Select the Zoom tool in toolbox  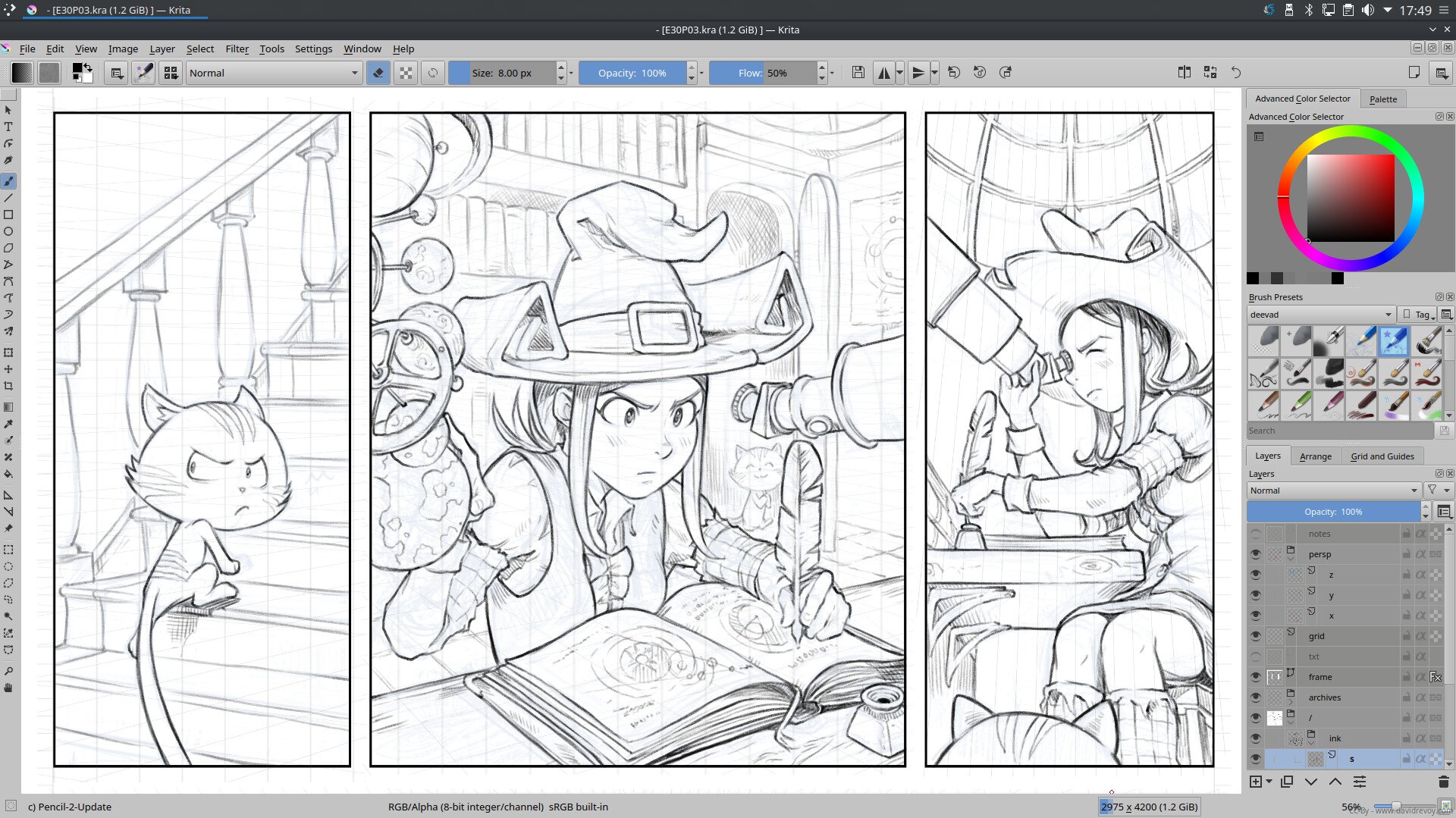pyautogui.click(x=8, y=672)
